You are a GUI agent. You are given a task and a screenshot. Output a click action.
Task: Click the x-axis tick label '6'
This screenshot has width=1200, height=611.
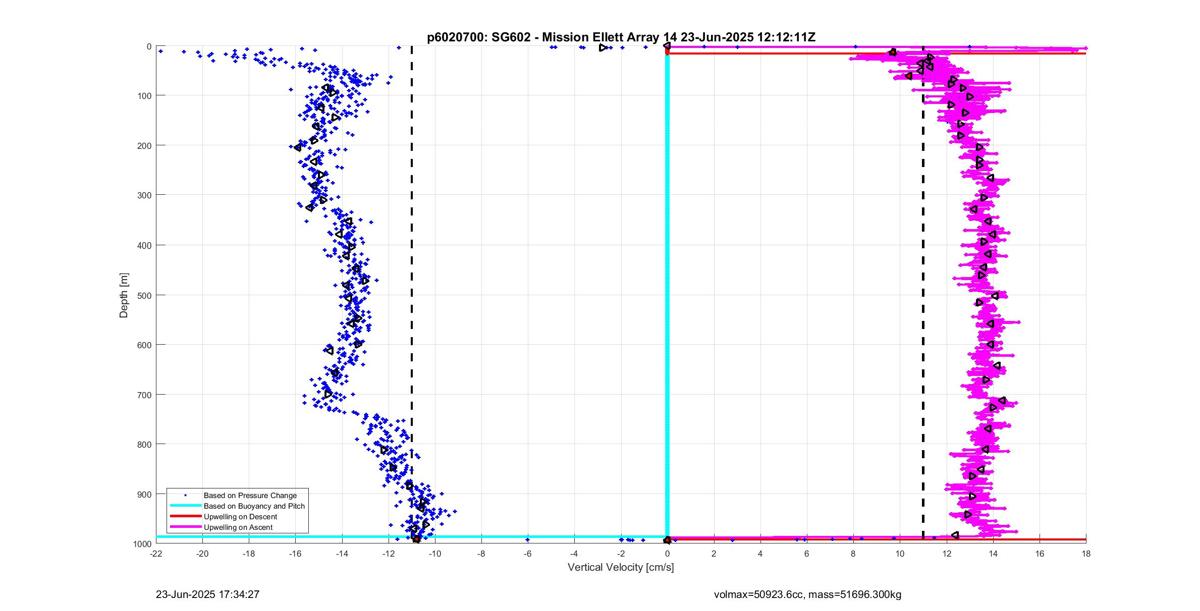coord(807,553)
